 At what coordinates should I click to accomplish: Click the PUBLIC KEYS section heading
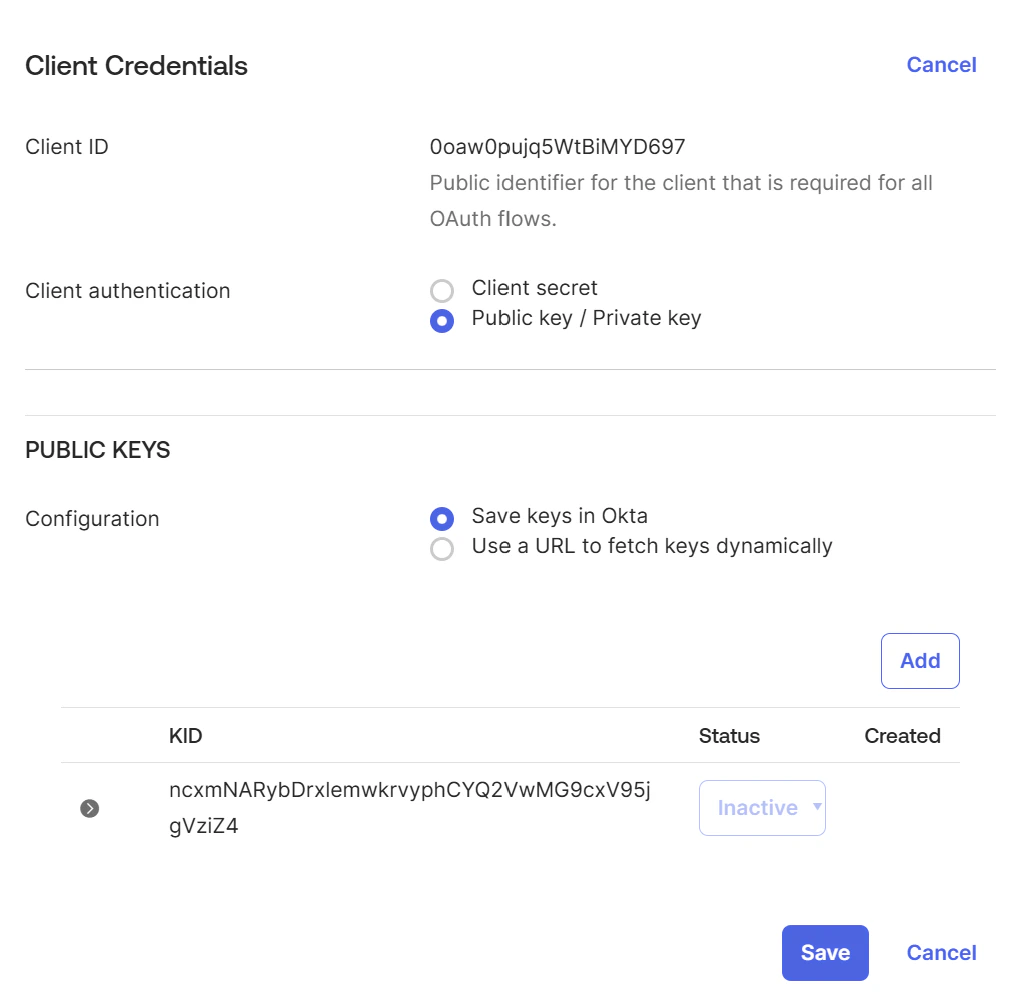tap(97, 450)
